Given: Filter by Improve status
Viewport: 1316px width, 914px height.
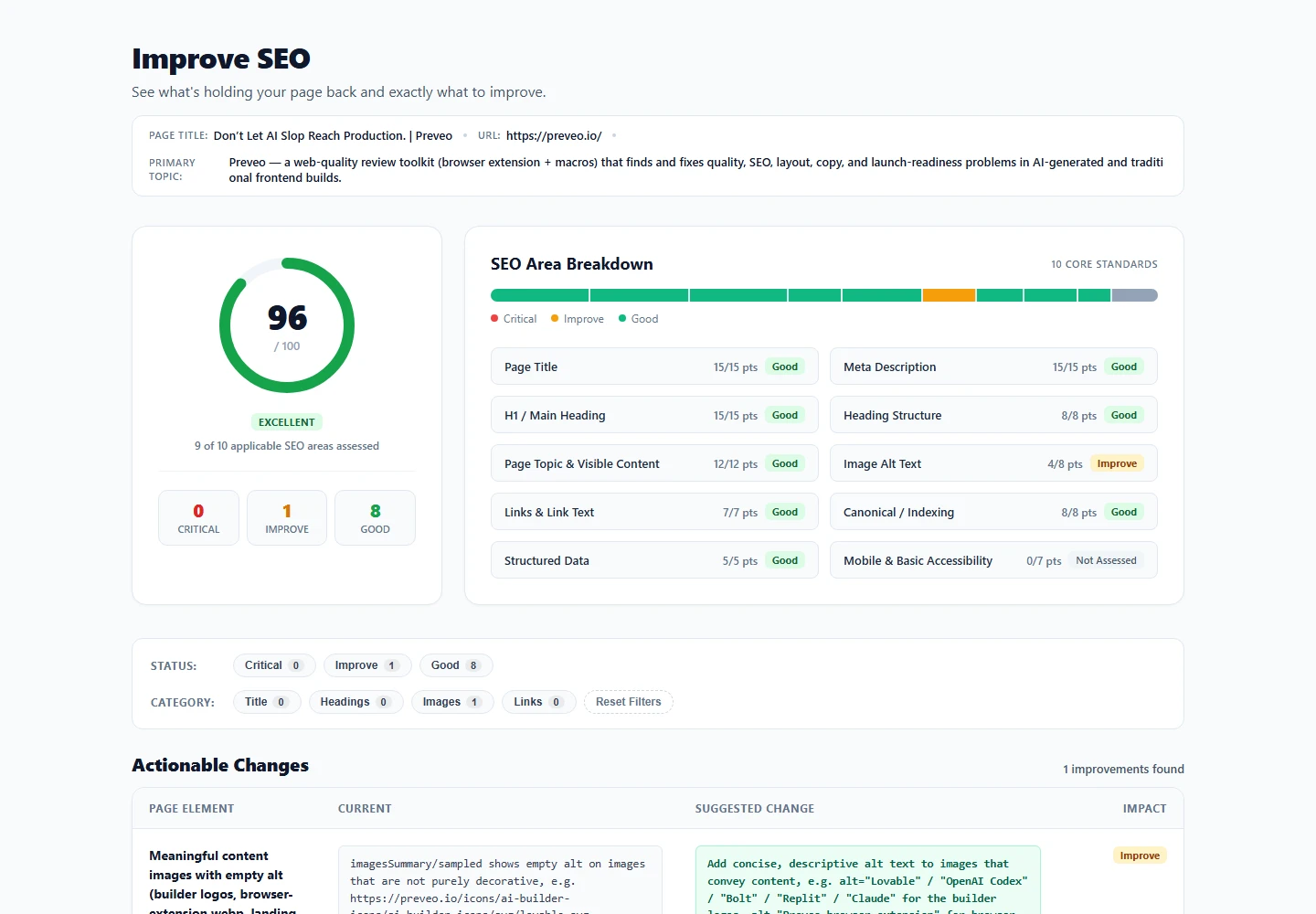Looking at the screenshot, I should 367,665.
